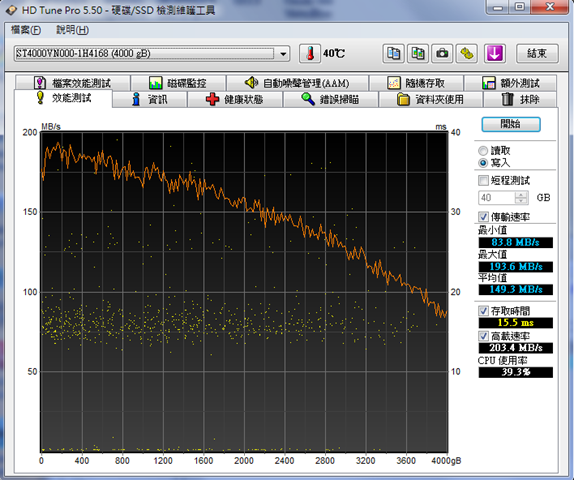The width and height of the screenshot is (574, 480).
Task: Open the 檔案(F) menu
Action: [26, 30]
